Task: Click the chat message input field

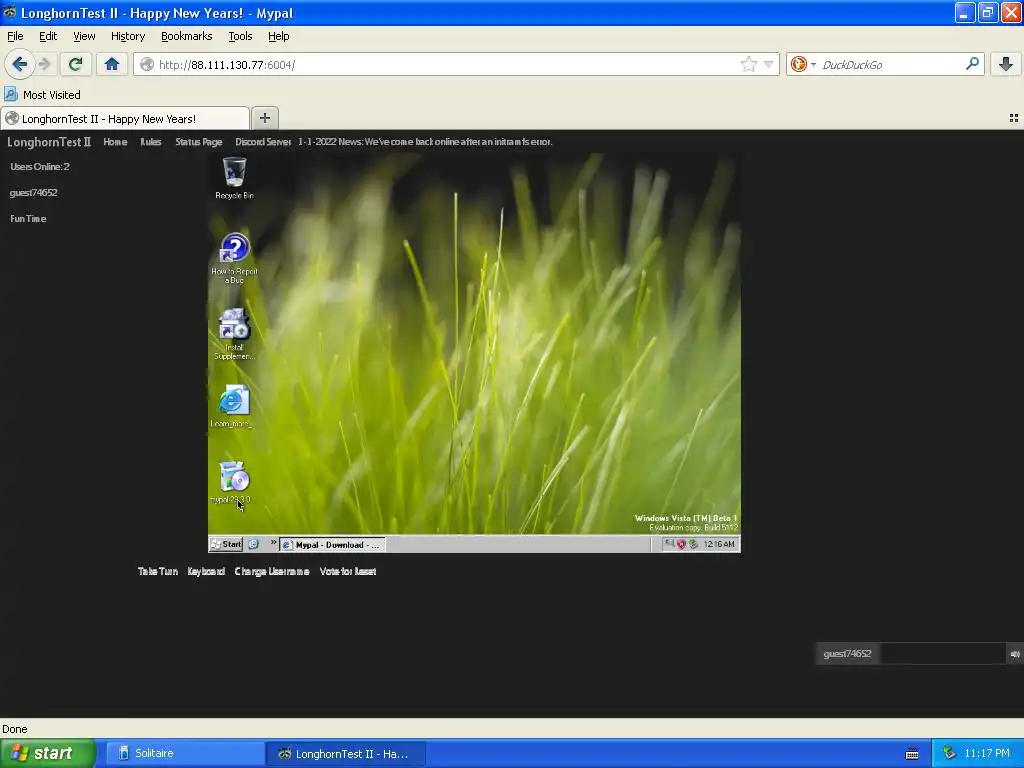Action: (x=942, y=654)
